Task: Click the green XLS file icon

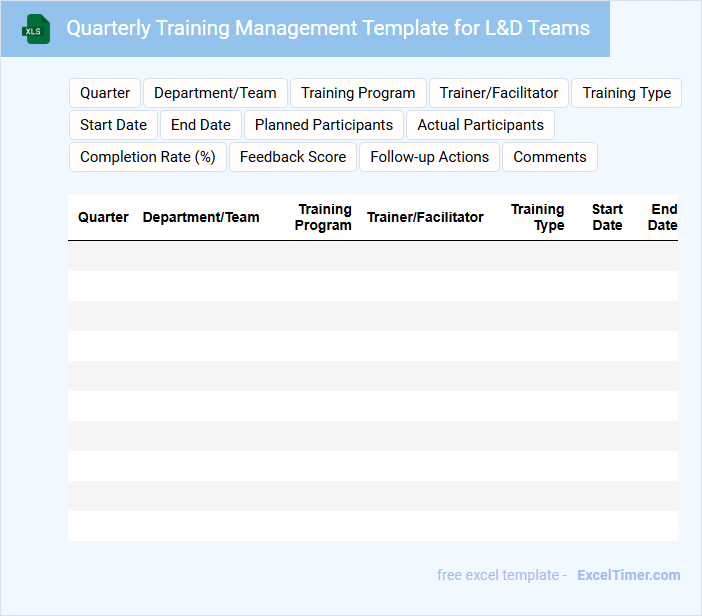Action: (x=36, y=29)
